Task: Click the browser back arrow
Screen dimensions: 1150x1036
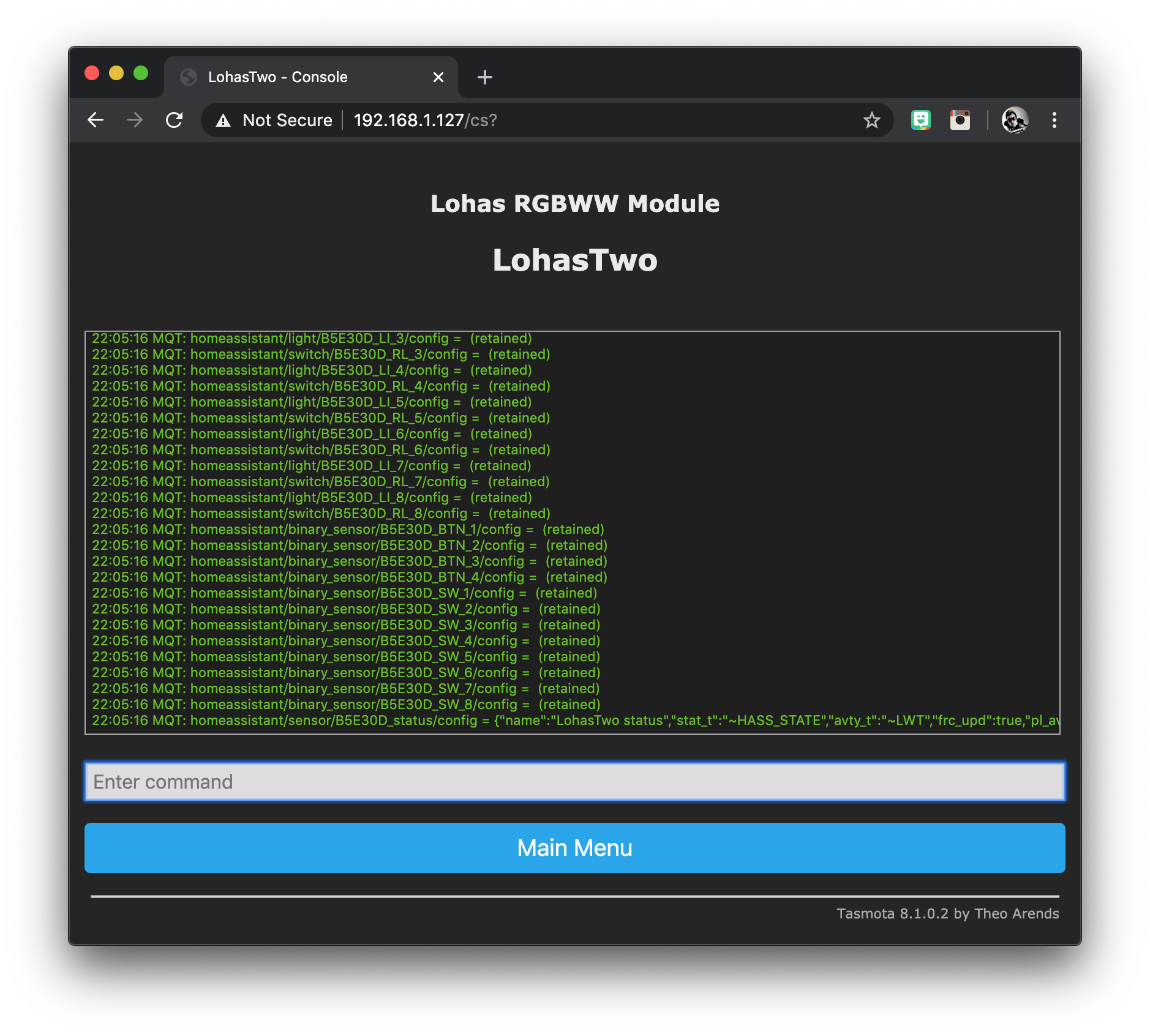Action: click(x=96, y=120)
